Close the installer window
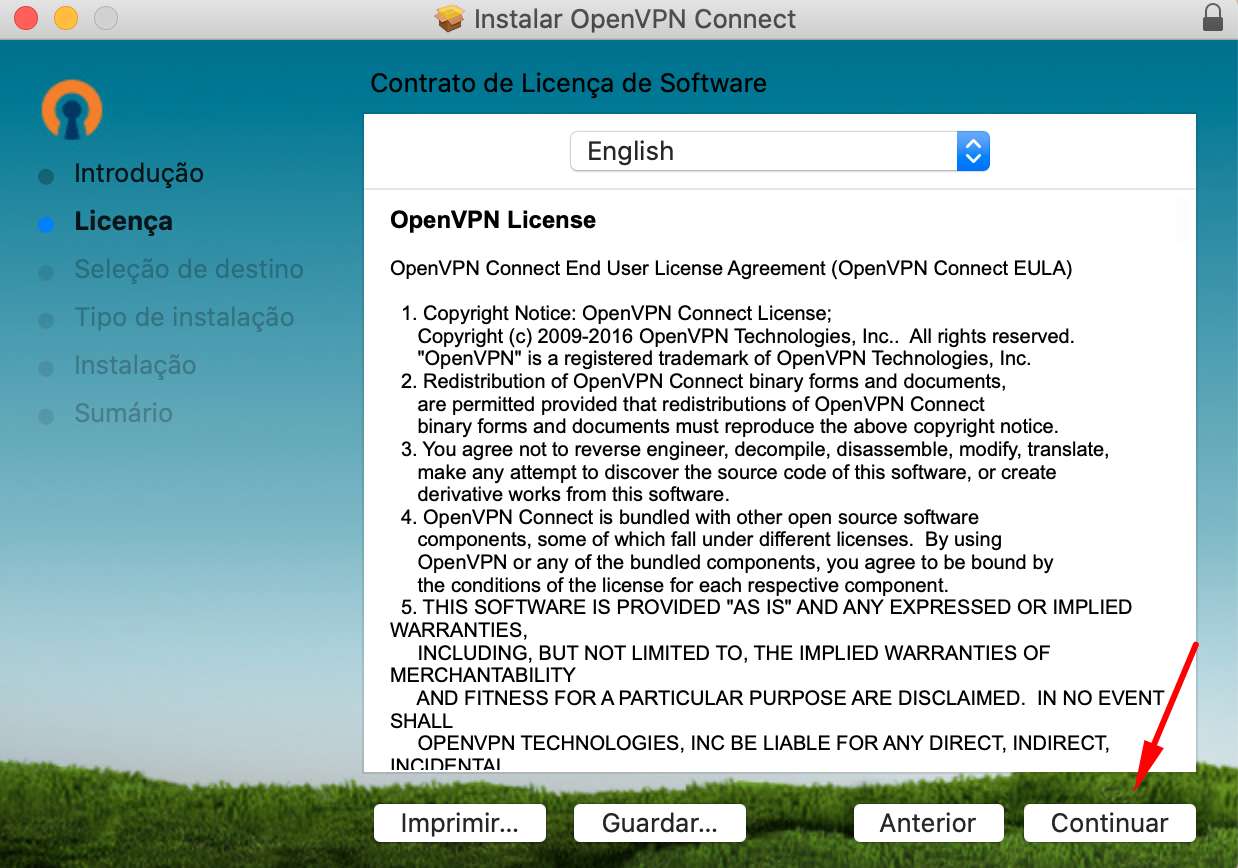Screen dimensions: 1238x868 pos(27,18)
